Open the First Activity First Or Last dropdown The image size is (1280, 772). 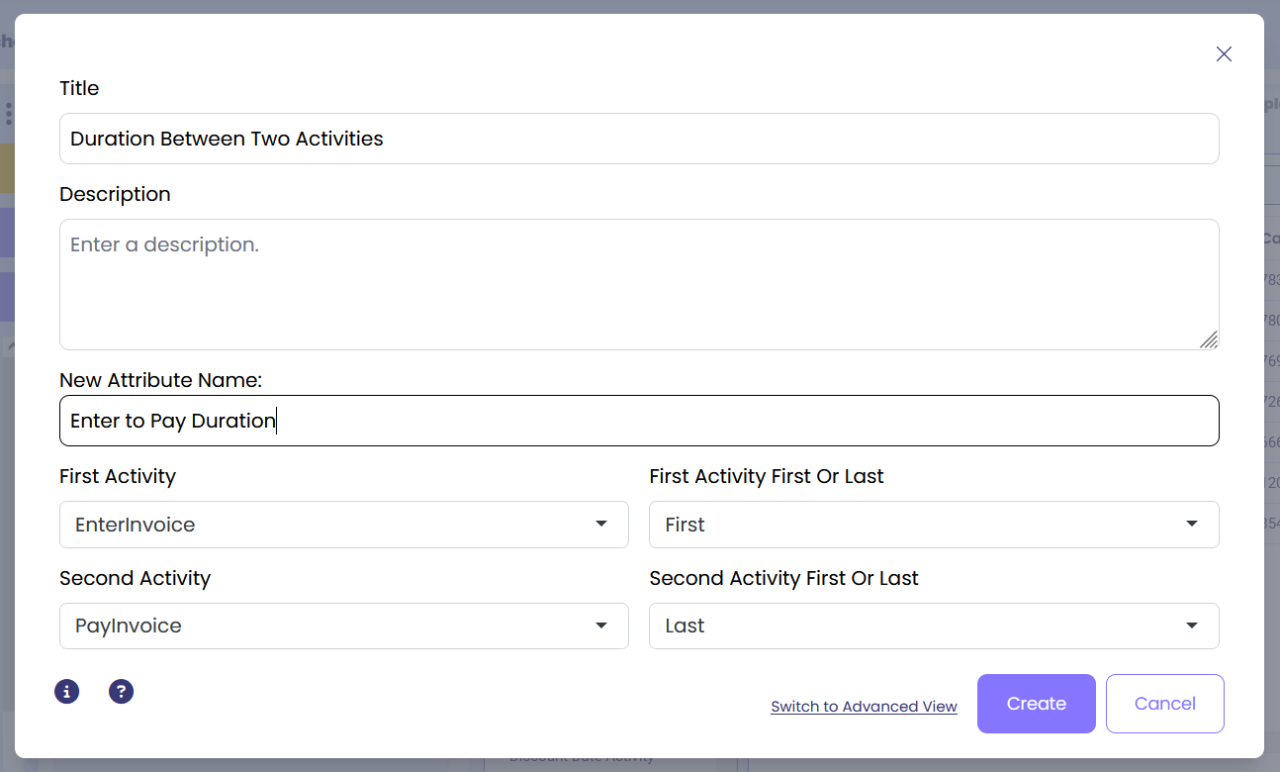click(933, 524)
